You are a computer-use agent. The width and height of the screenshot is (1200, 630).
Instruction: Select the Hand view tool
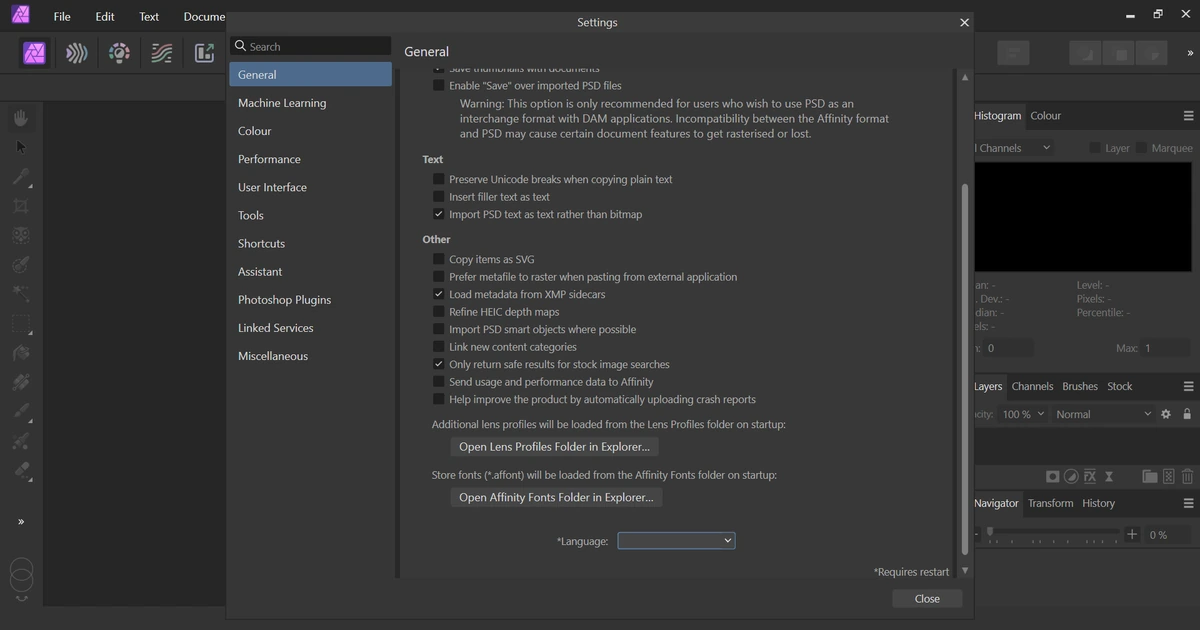[x=21, y=118]
